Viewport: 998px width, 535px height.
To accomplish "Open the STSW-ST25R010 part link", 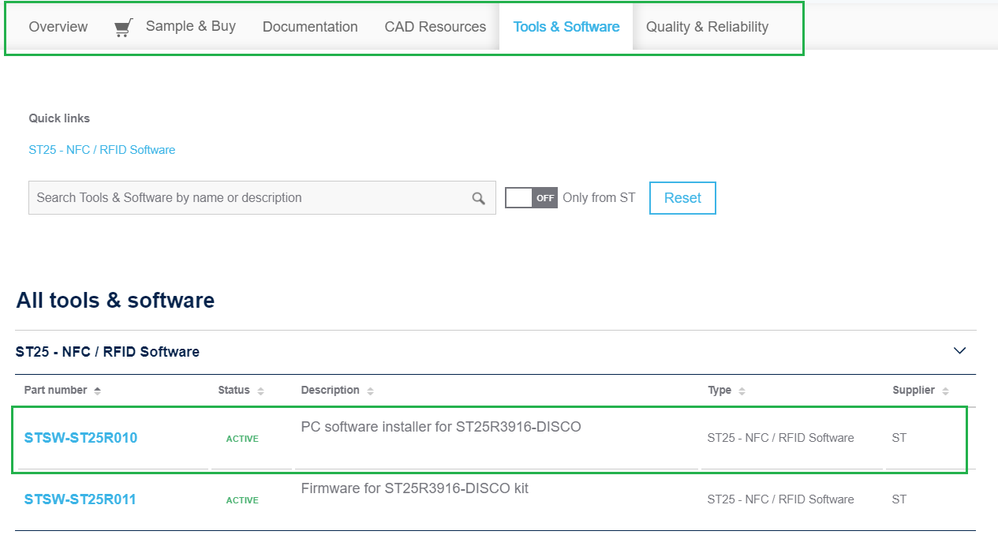I will [81, 438].
